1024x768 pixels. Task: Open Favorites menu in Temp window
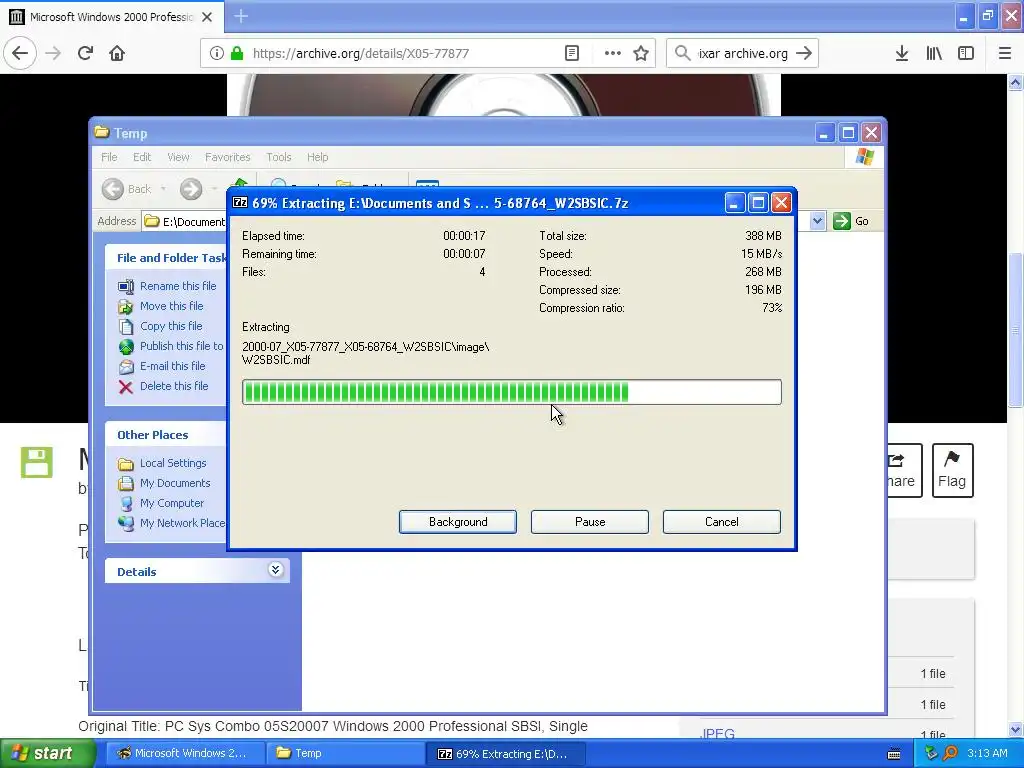[227, 157]
